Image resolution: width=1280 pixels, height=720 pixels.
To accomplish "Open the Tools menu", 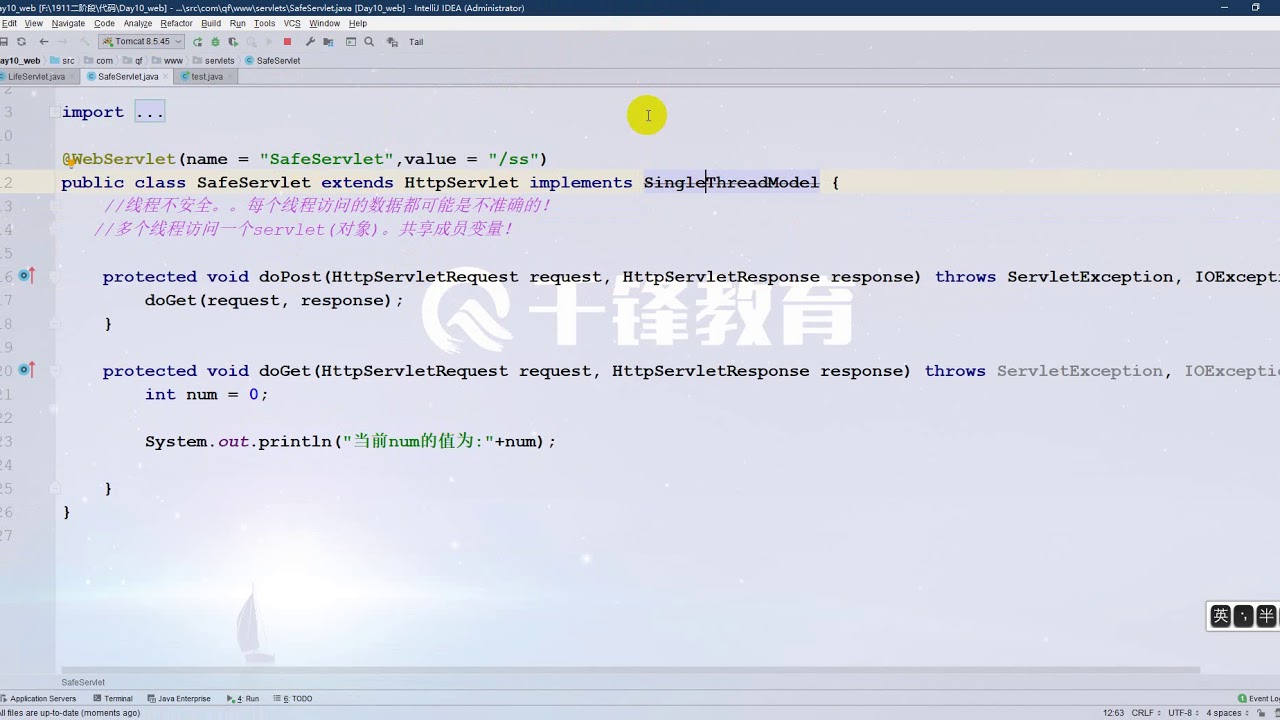I will [x=264, y=23].
